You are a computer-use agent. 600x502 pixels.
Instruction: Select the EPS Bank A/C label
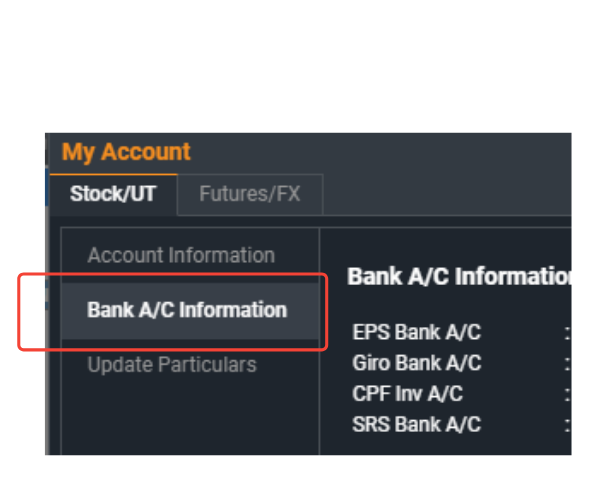coord(416,333)
